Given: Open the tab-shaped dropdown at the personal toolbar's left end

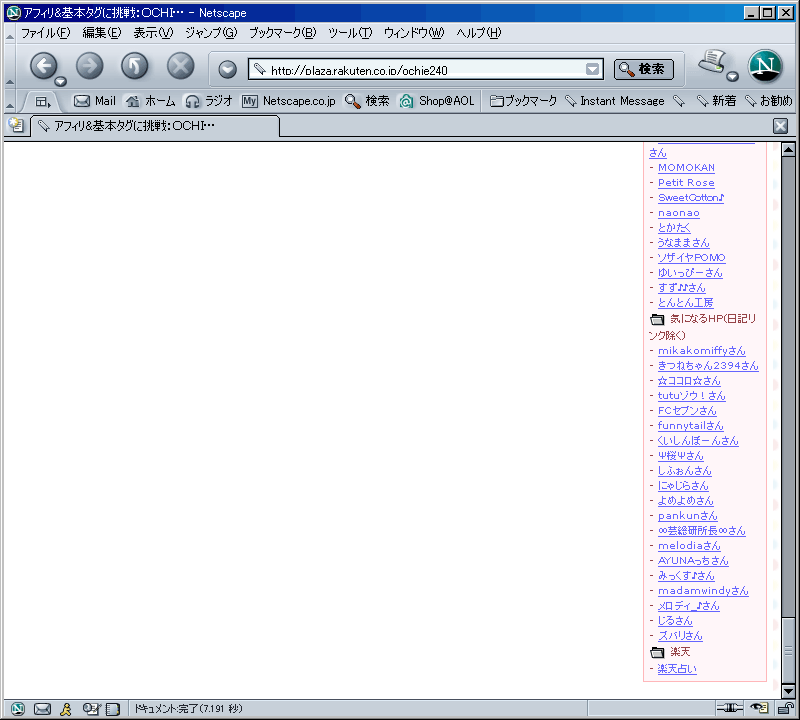Looking at the screenshot, I should pos(42,102).
